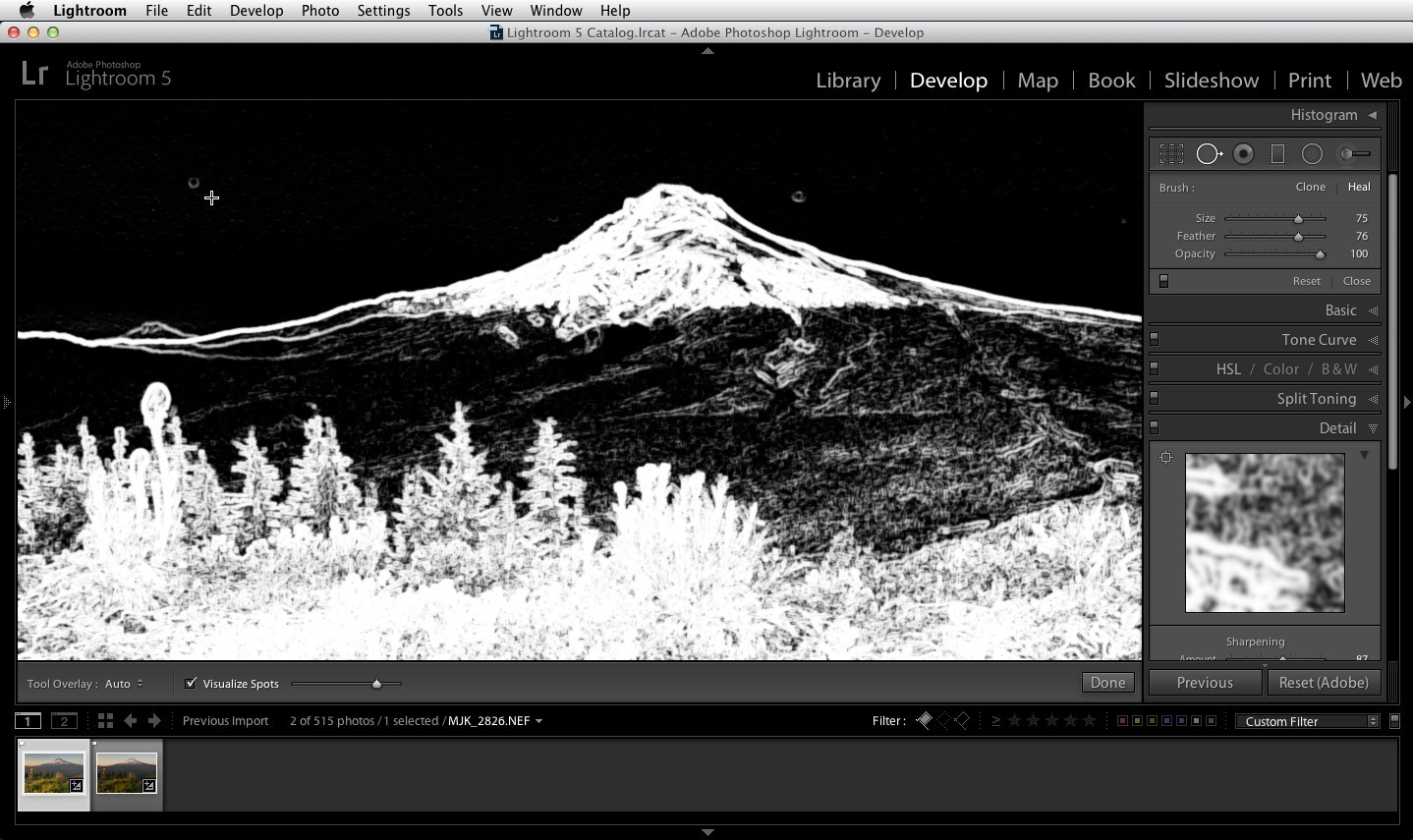Switch to the Library module

tap(848, 81)
